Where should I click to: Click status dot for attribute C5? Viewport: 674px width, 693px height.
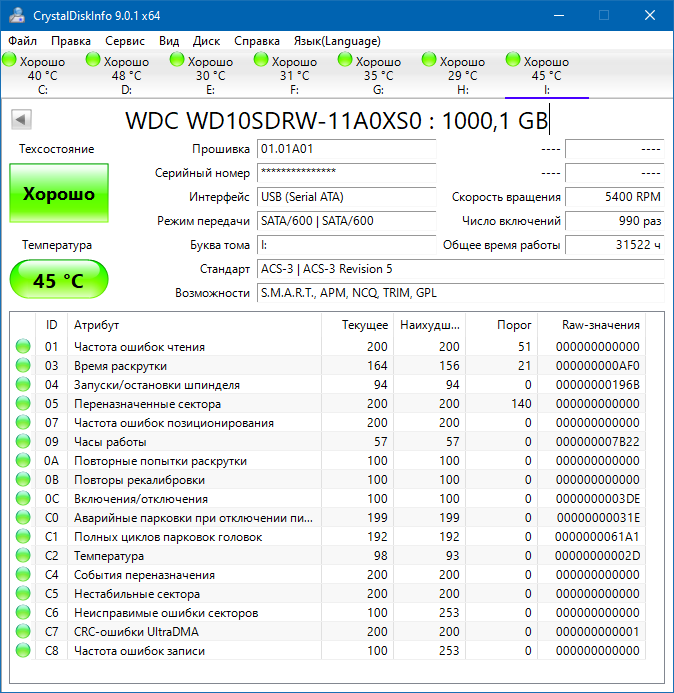tap(23, 594)
